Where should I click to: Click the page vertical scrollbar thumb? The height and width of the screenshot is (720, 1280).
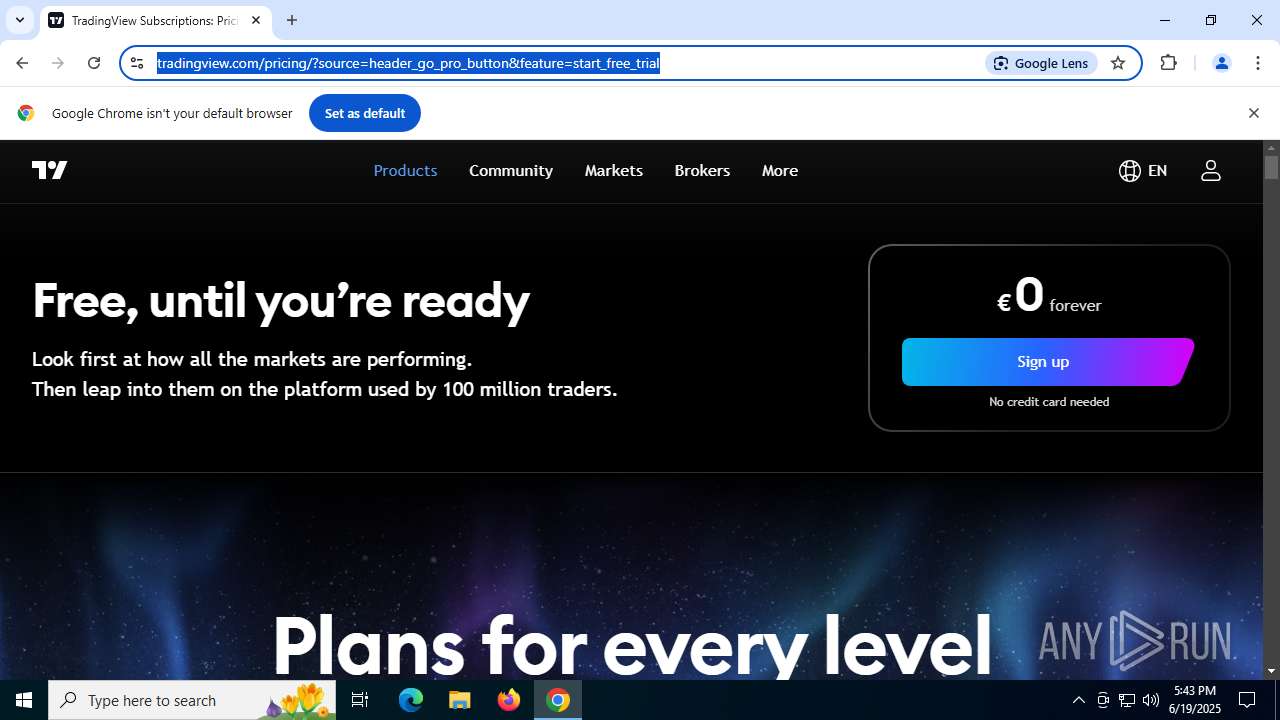[x=1271, y=167]
